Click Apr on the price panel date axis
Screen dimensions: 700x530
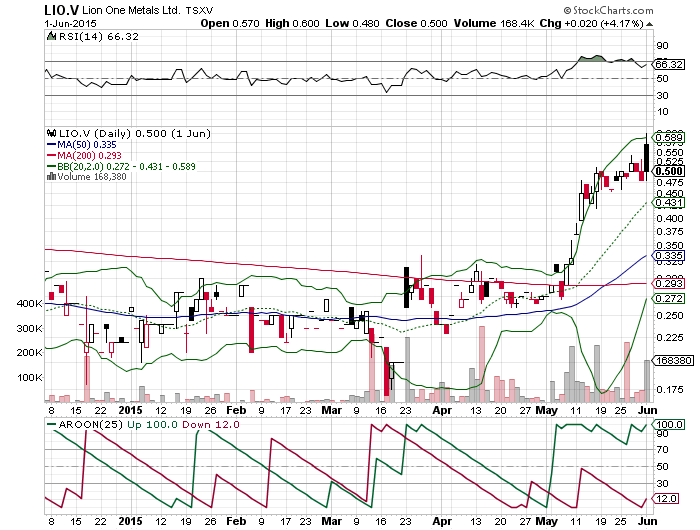[x=442, y=410]
